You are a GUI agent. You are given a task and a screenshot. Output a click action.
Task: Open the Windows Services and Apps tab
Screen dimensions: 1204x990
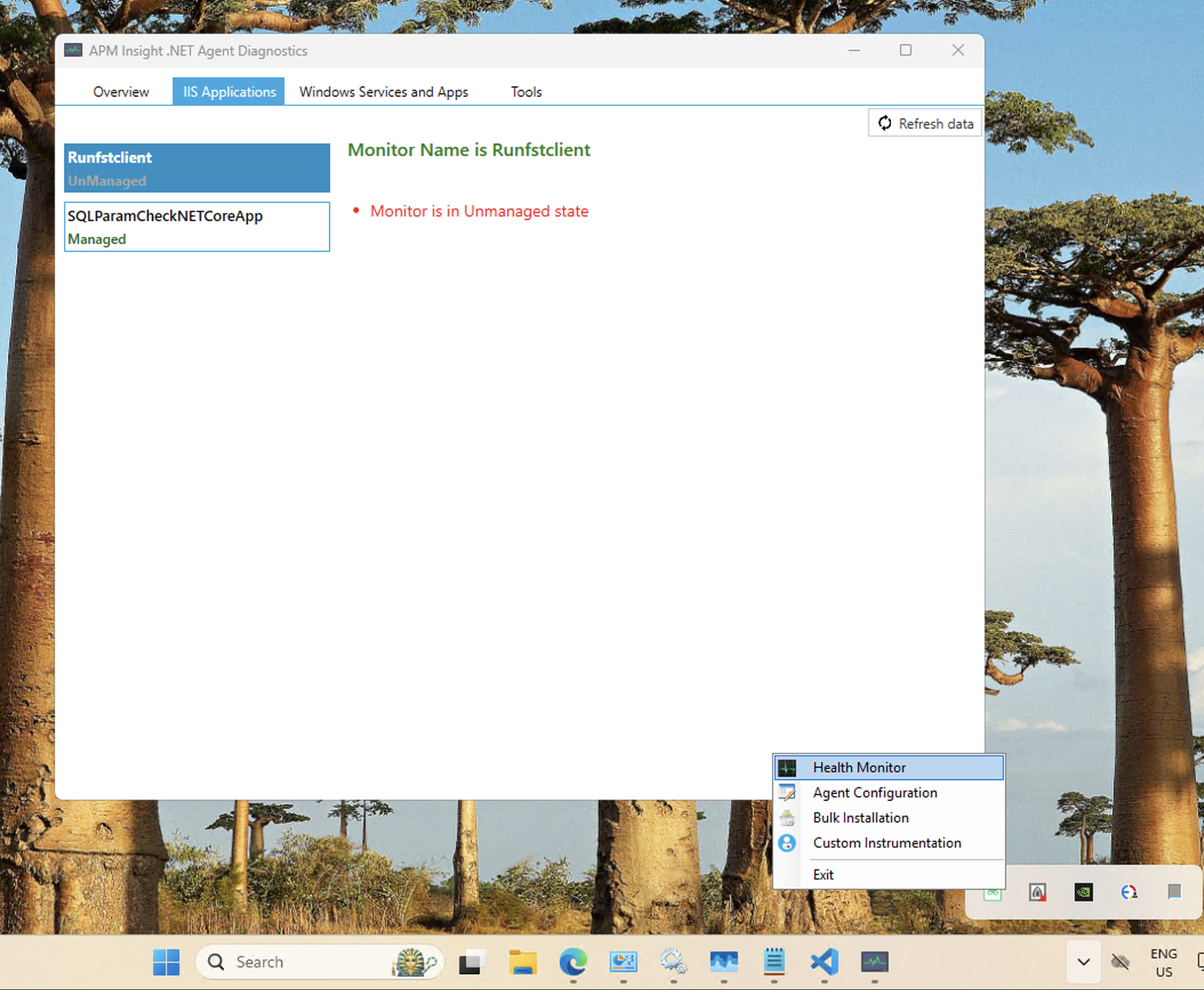tap(384, 92)
